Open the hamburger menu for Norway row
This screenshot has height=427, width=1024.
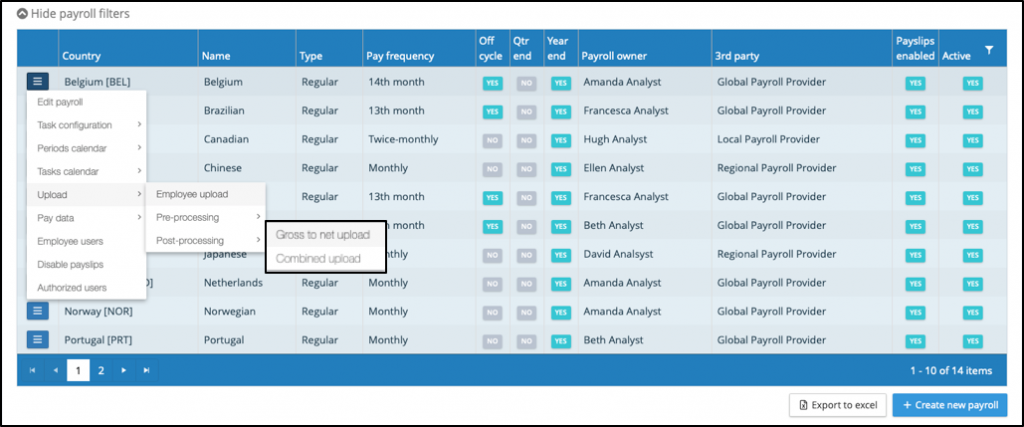tap(37, 311)
